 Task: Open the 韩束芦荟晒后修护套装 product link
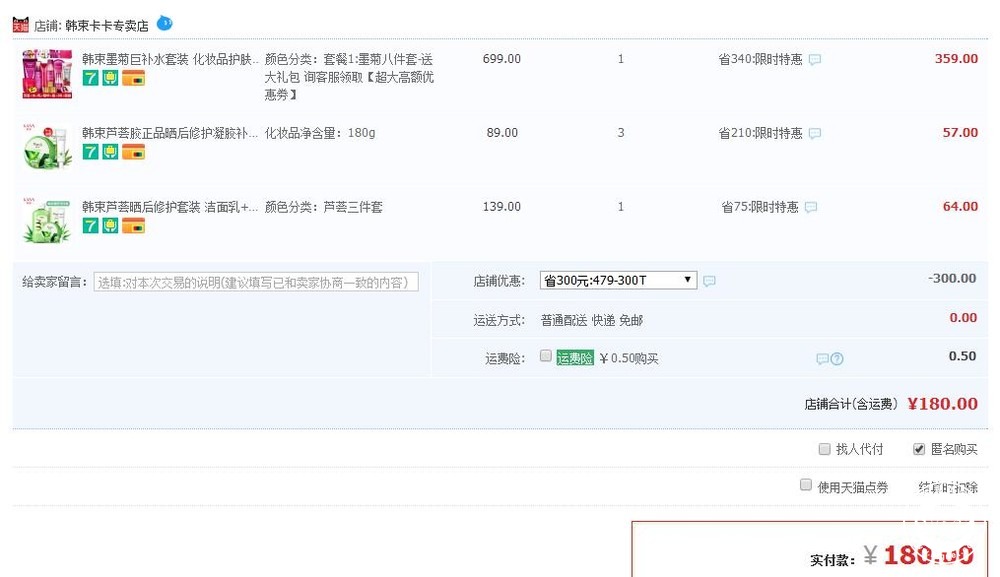coord(170,207)
